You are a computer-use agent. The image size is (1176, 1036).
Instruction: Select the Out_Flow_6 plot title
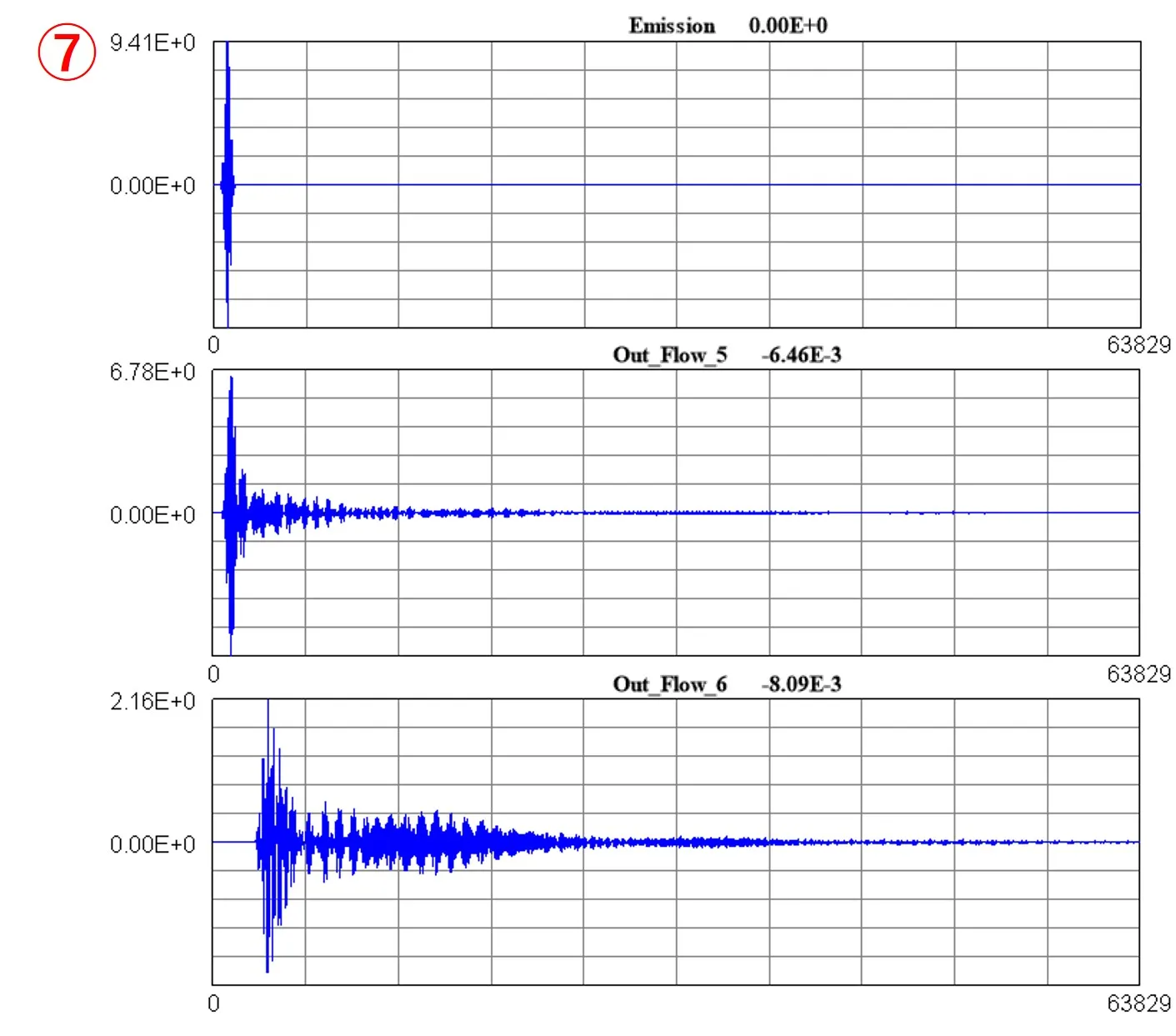click(670, 684)
